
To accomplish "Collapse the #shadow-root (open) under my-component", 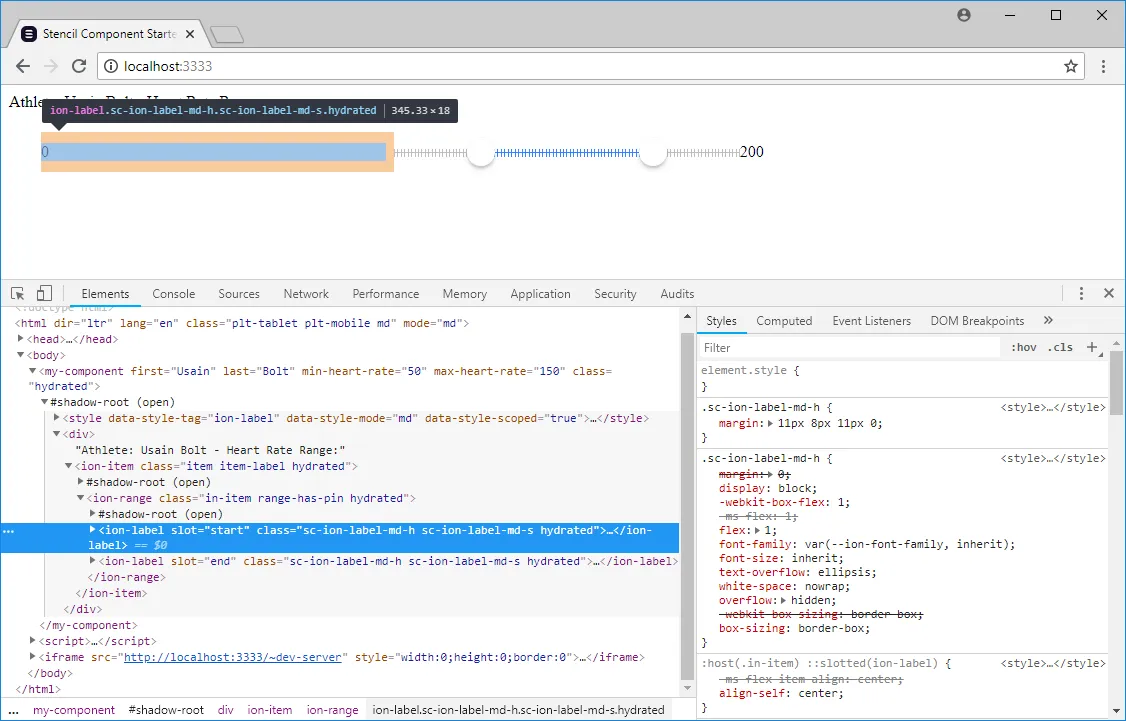I will click(45, 402).
